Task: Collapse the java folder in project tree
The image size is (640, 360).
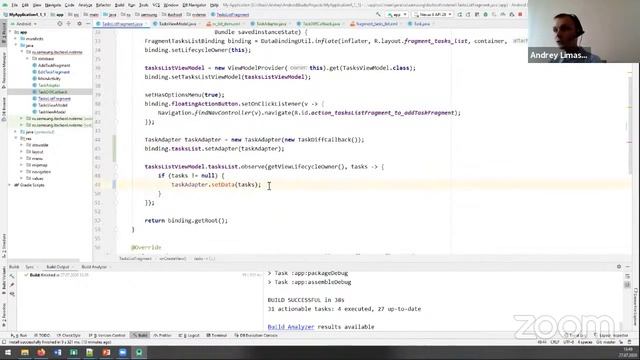Action: tap(16, 45)
